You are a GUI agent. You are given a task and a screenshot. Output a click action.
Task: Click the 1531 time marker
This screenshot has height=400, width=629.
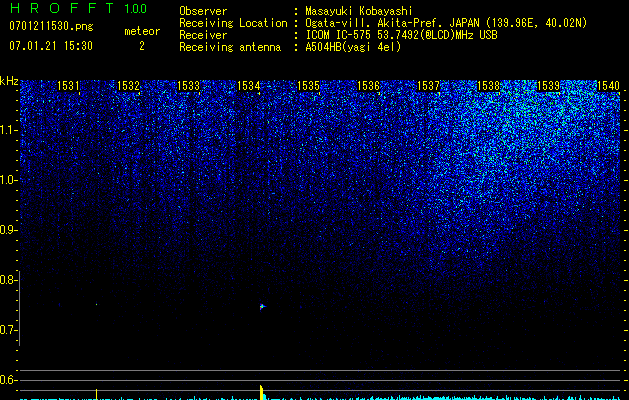point(68,85)
